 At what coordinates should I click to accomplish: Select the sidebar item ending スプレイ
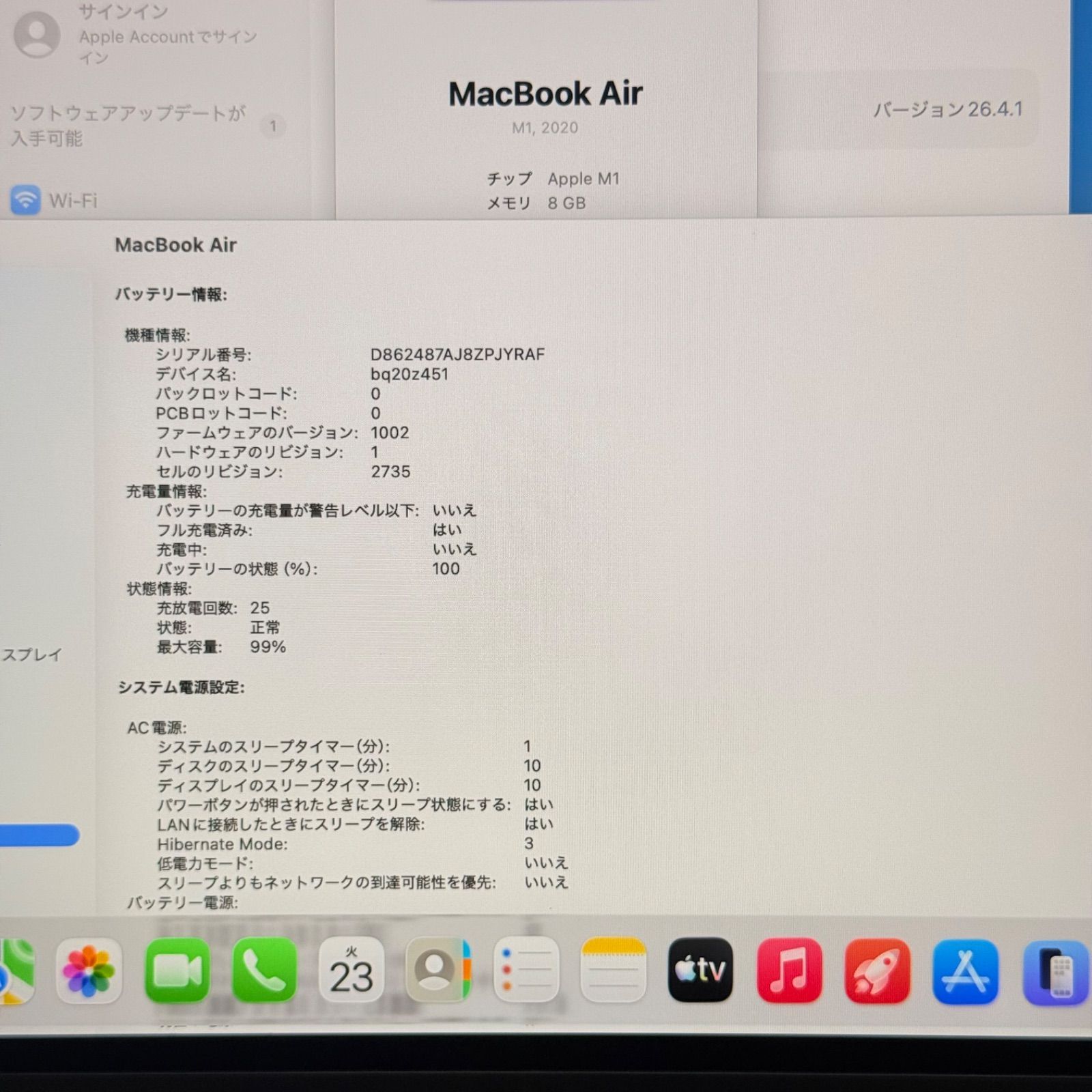31,655
